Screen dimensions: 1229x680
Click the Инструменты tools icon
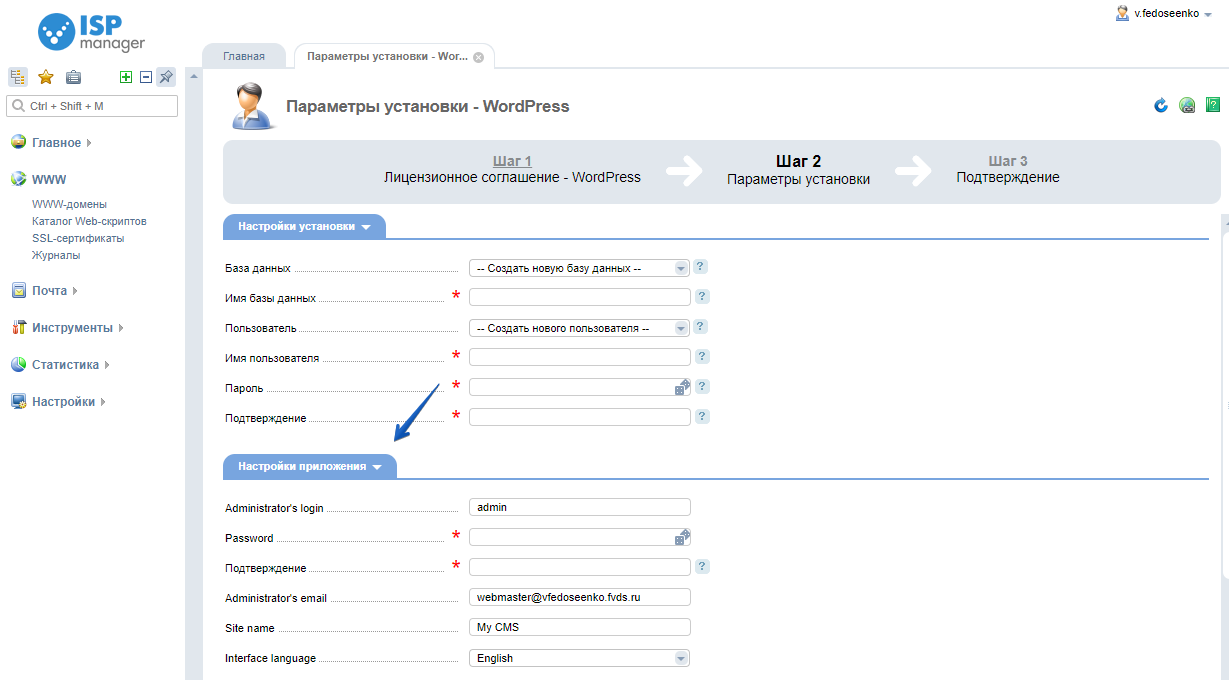18,328
